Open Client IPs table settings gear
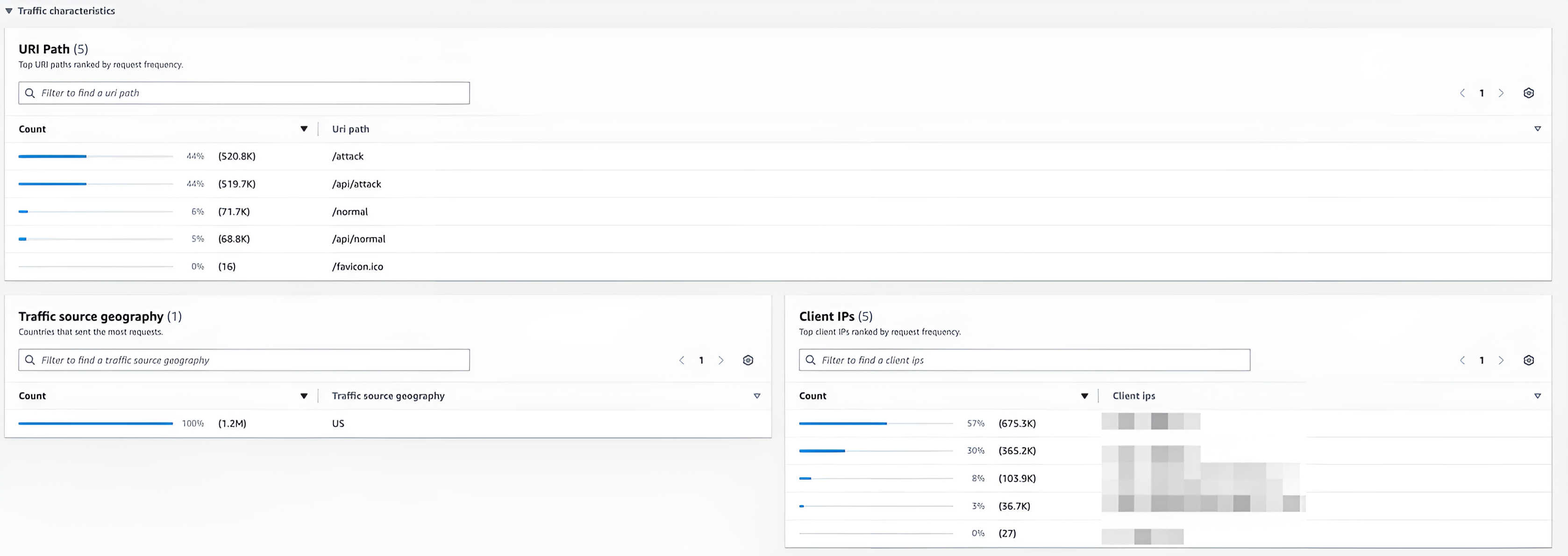The image size is (1568, 556). point(1528,361)
